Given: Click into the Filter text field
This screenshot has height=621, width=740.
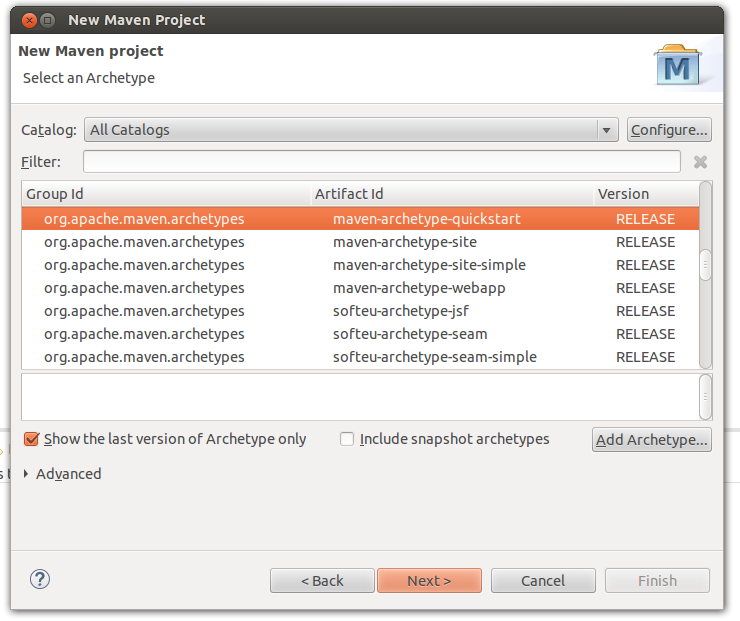Looking at the screenshot, I should [381, 162].
